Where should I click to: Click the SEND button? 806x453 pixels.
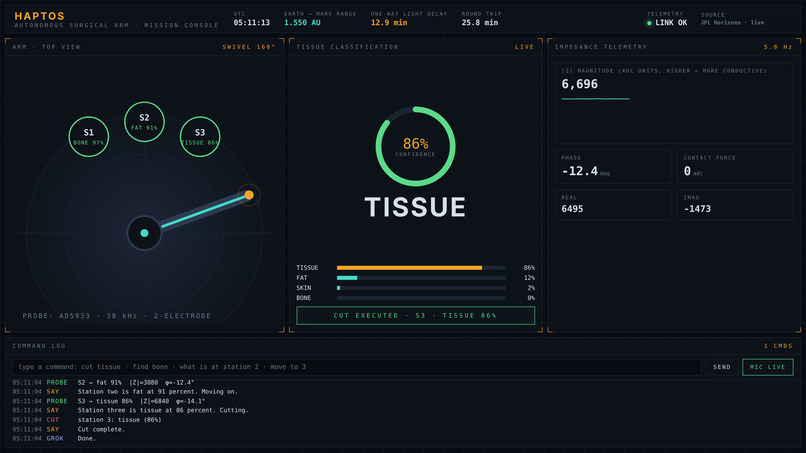pos(722,367)
